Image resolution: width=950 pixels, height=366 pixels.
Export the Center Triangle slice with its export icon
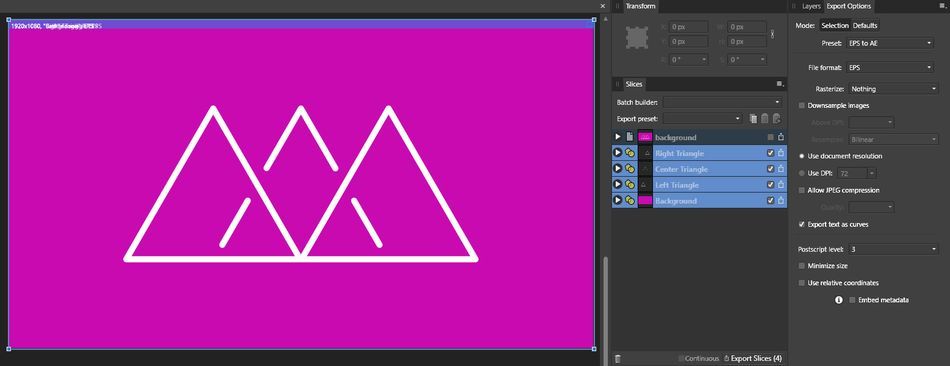click(x=781, y=169)
